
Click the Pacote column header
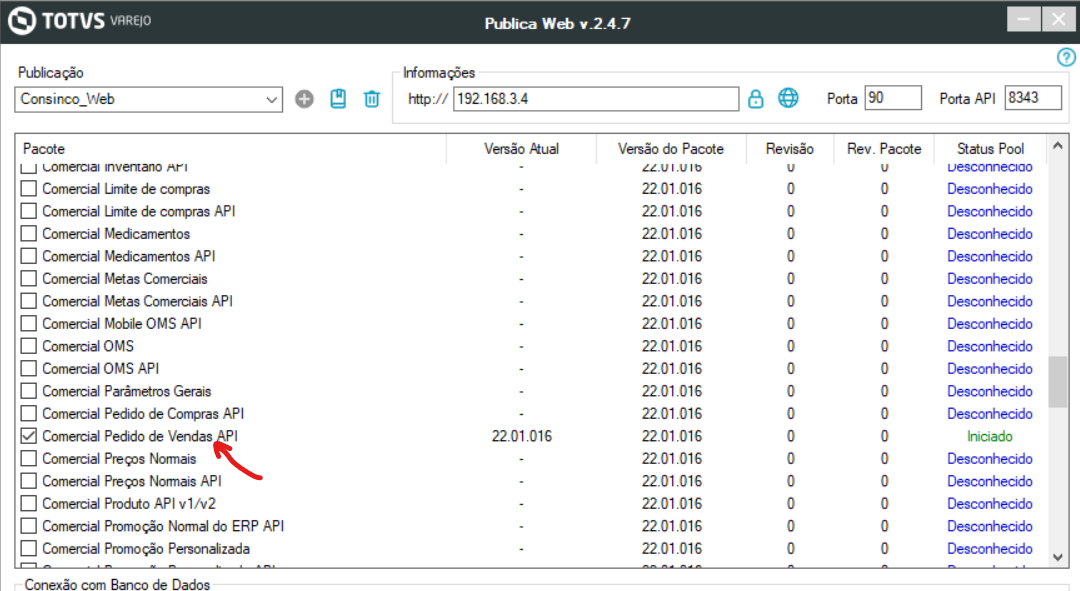pyautogui.click(x=231, y=149)
